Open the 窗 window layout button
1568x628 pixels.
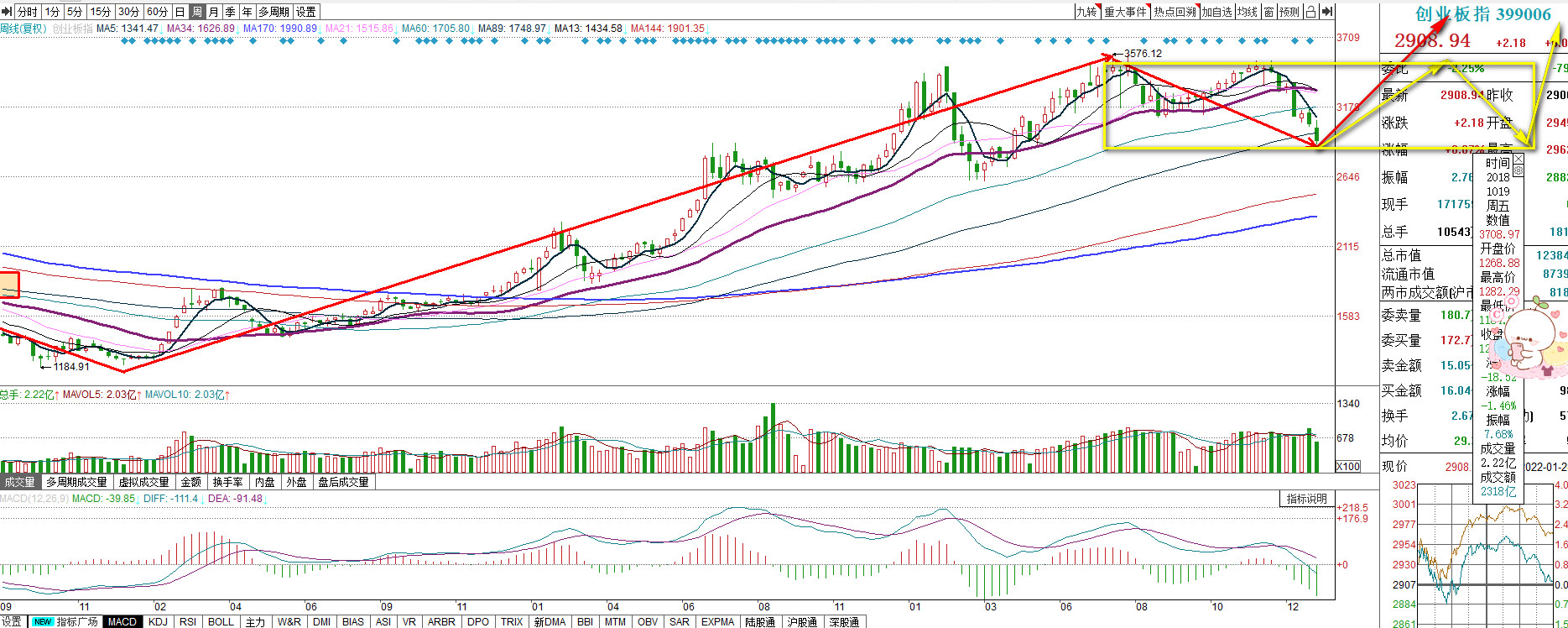coord(1269,12)
